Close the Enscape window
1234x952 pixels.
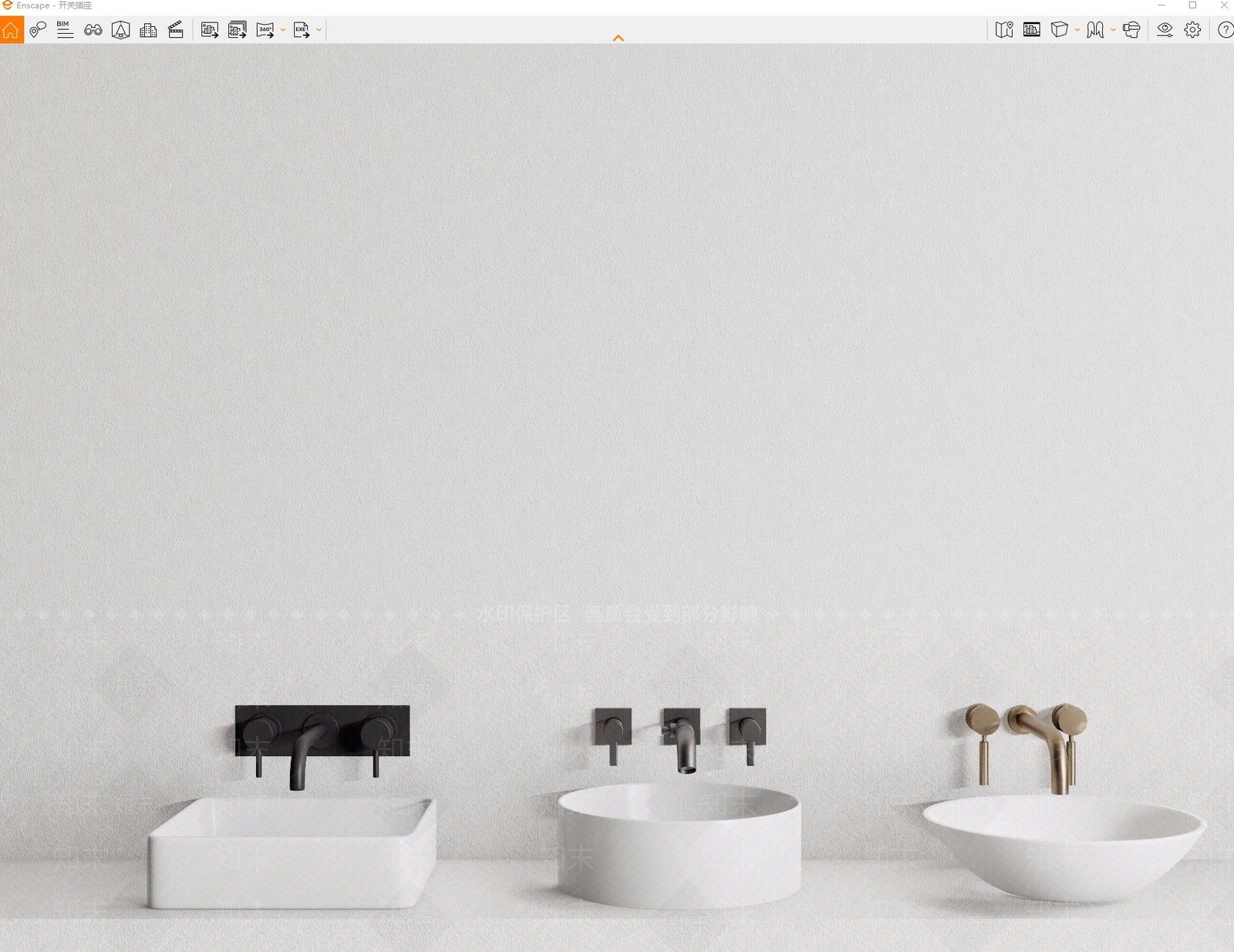1223,5
